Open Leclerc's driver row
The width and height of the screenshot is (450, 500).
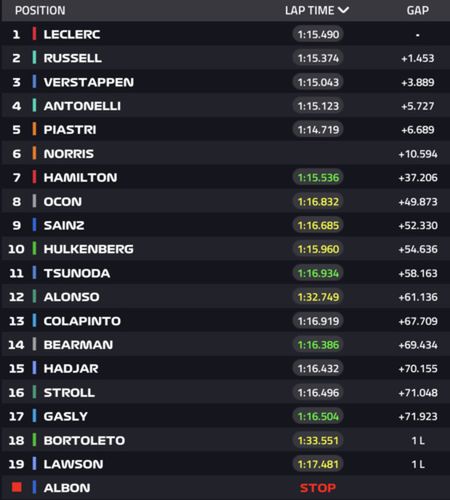click(x=226, y=34)
